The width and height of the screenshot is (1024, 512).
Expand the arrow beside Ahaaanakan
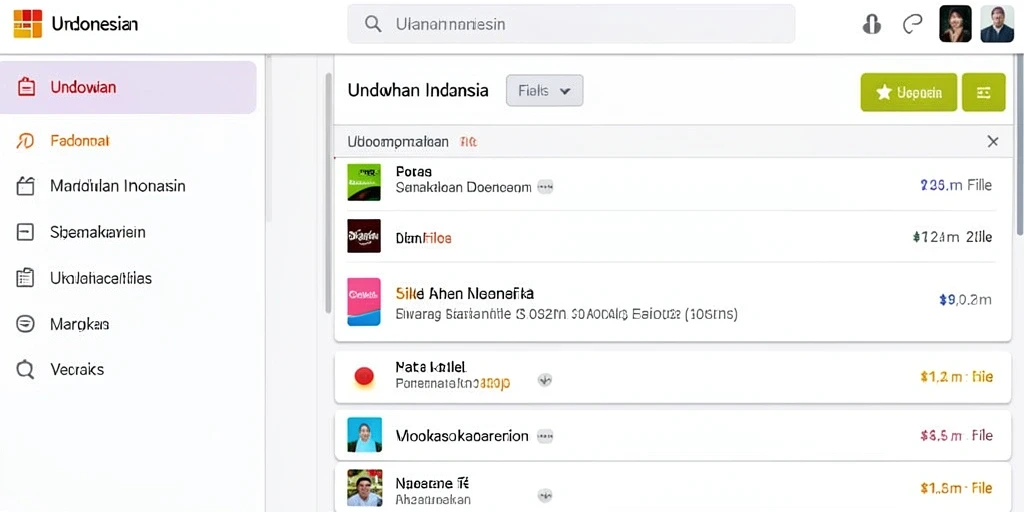click(545, 495)
